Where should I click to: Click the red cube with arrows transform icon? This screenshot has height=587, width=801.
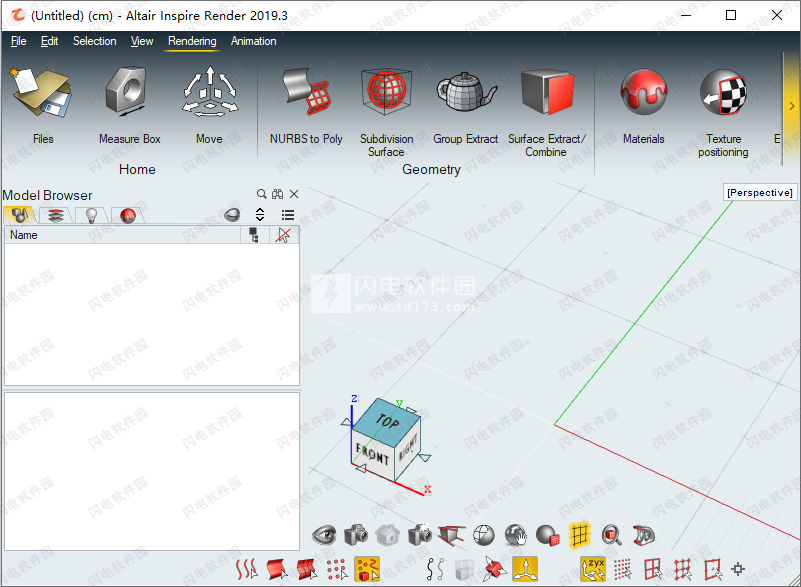pyautogui.click(x=494, y=569)
